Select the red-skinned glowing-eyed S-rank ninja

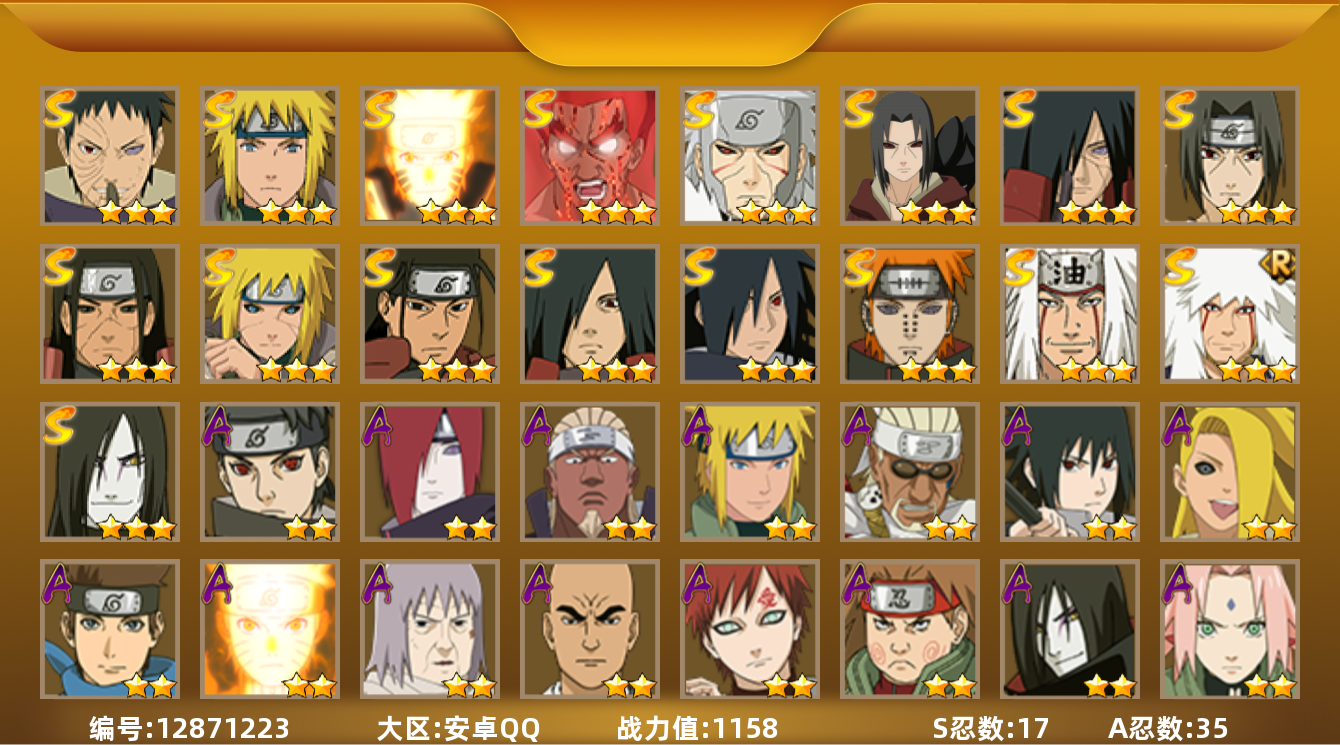pyautogui.click(x=589, y=156)
